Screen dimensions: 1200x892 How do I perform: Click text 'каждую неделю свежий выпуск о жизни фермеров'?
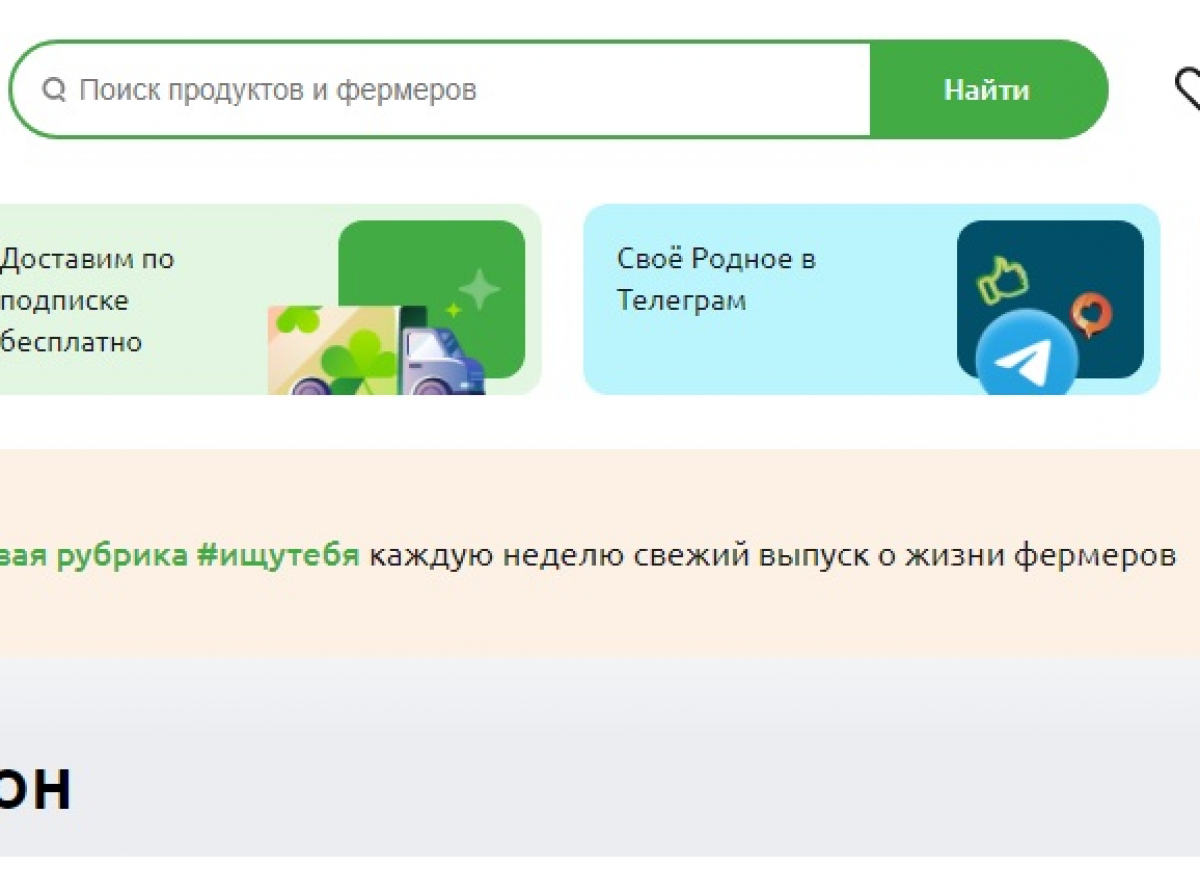pyautogui.click(x=772, y=555)
